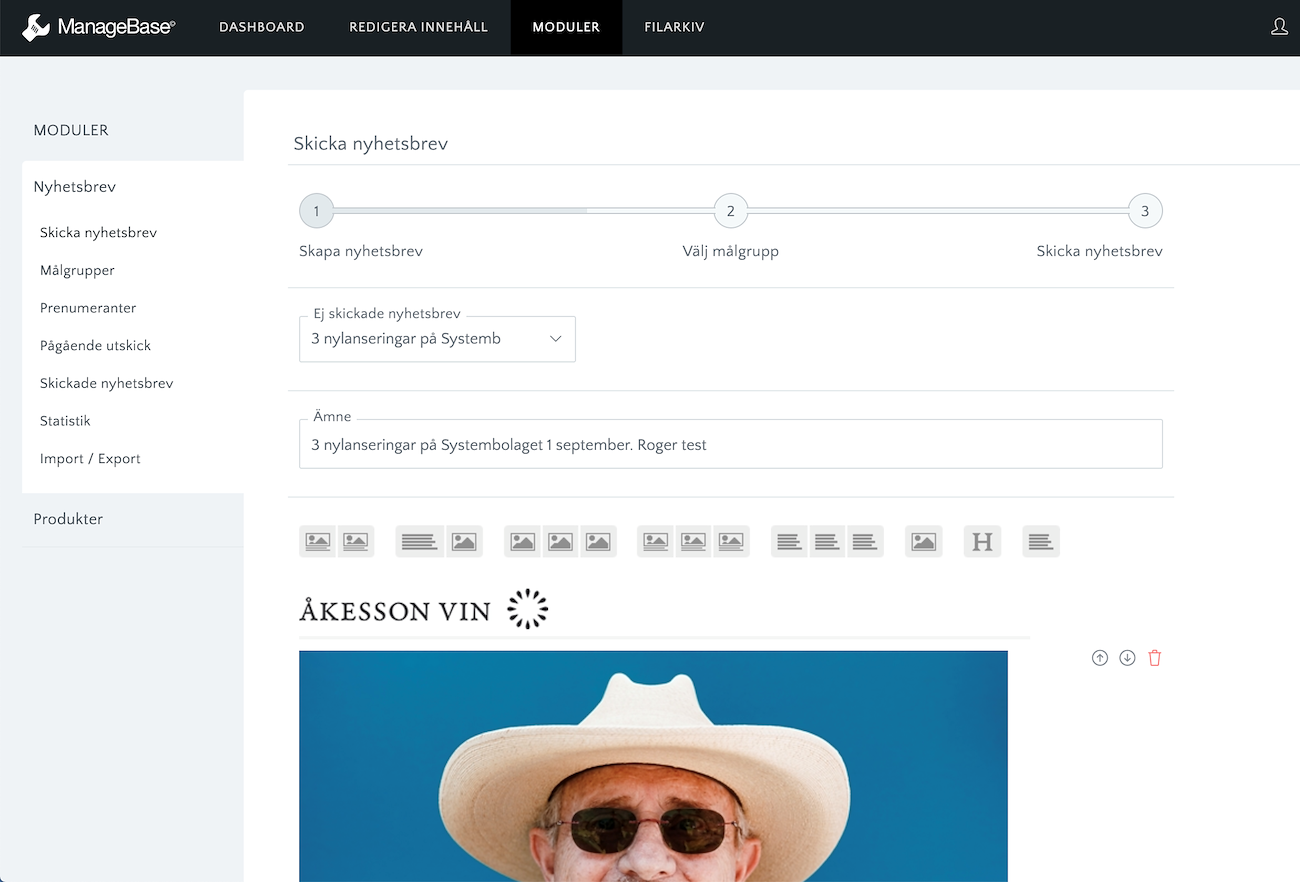Go to Prenumeranter in the sidebar
This screenshot has width=1300, height=882.
click(x=88, y=308)
